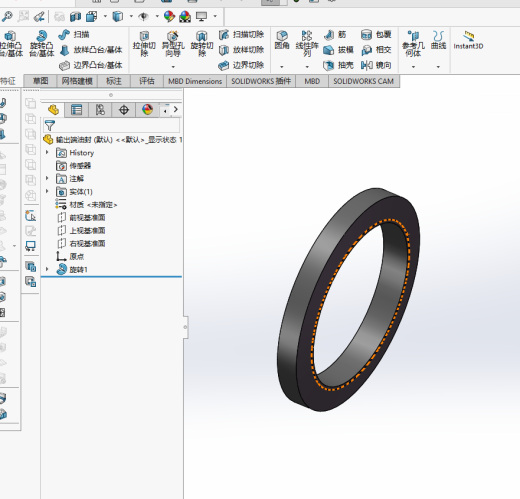520x499 pixels.
Task: Click the Revolved Cut 旋转切除 icon
Action: 202,44
